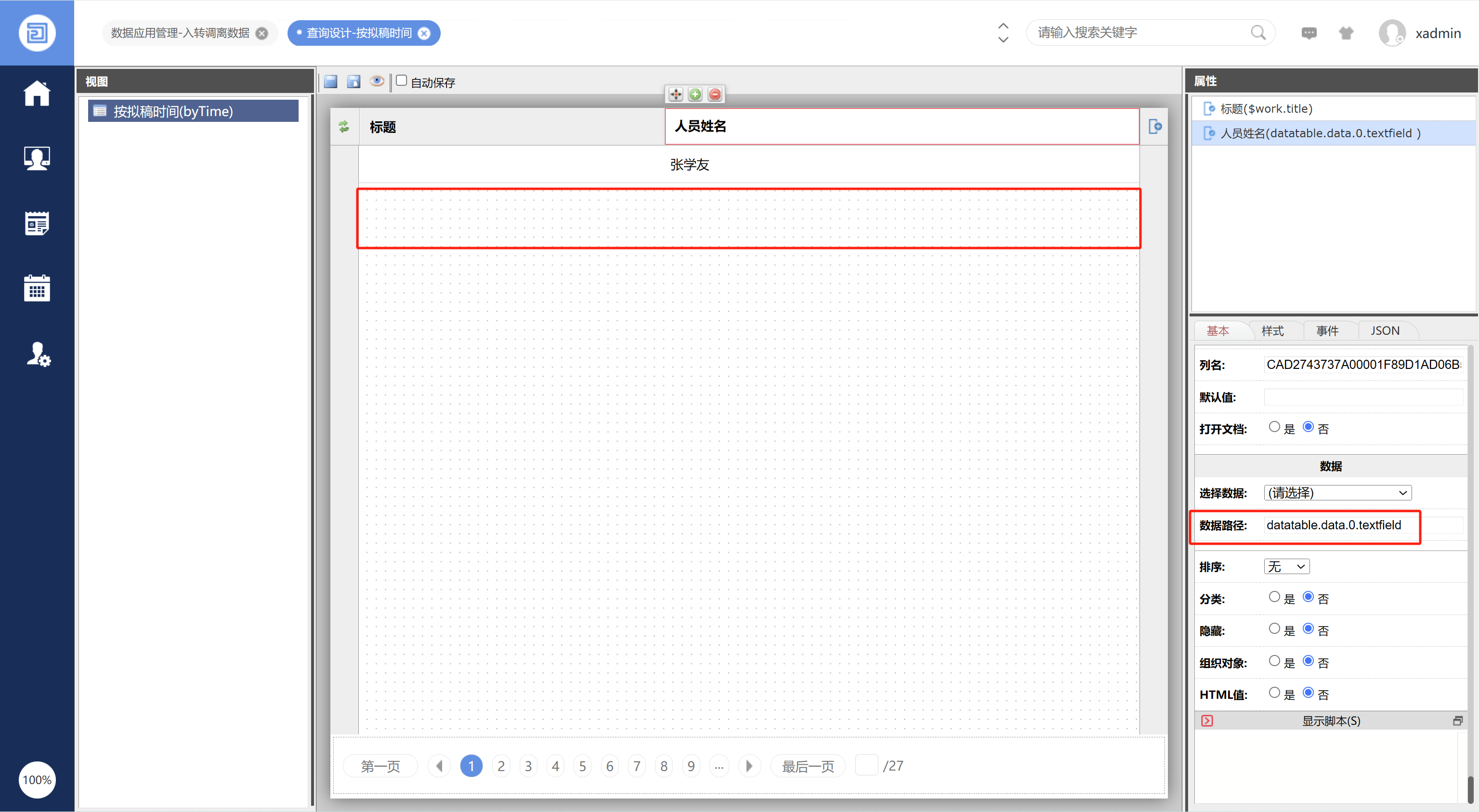Click the chat message icon in header
The height and width of the screenshot is (812, 1479).
1309,33
